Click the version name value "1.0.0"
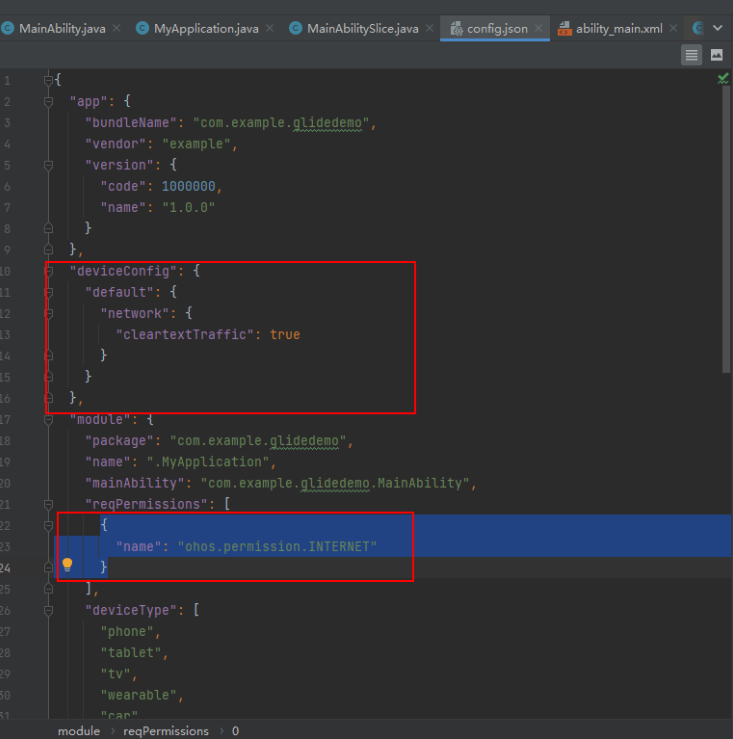The height and width of the screenshot is (739, 733). coord(189,207)
